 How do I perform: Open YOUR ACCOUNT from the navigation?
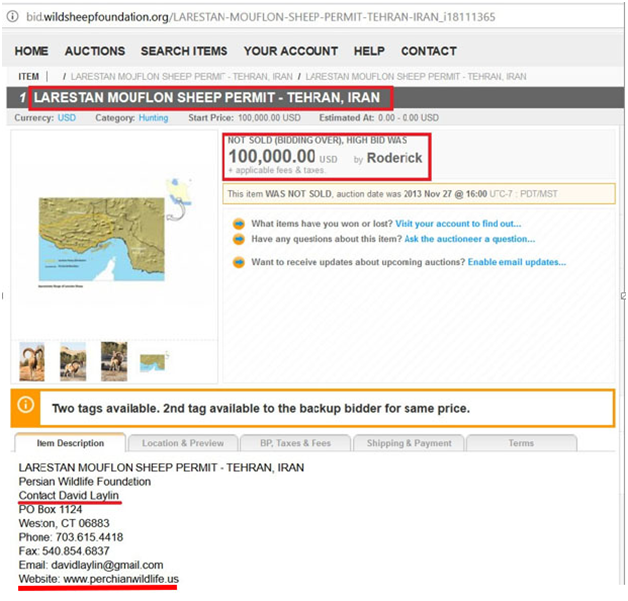(x=290, y=51)
